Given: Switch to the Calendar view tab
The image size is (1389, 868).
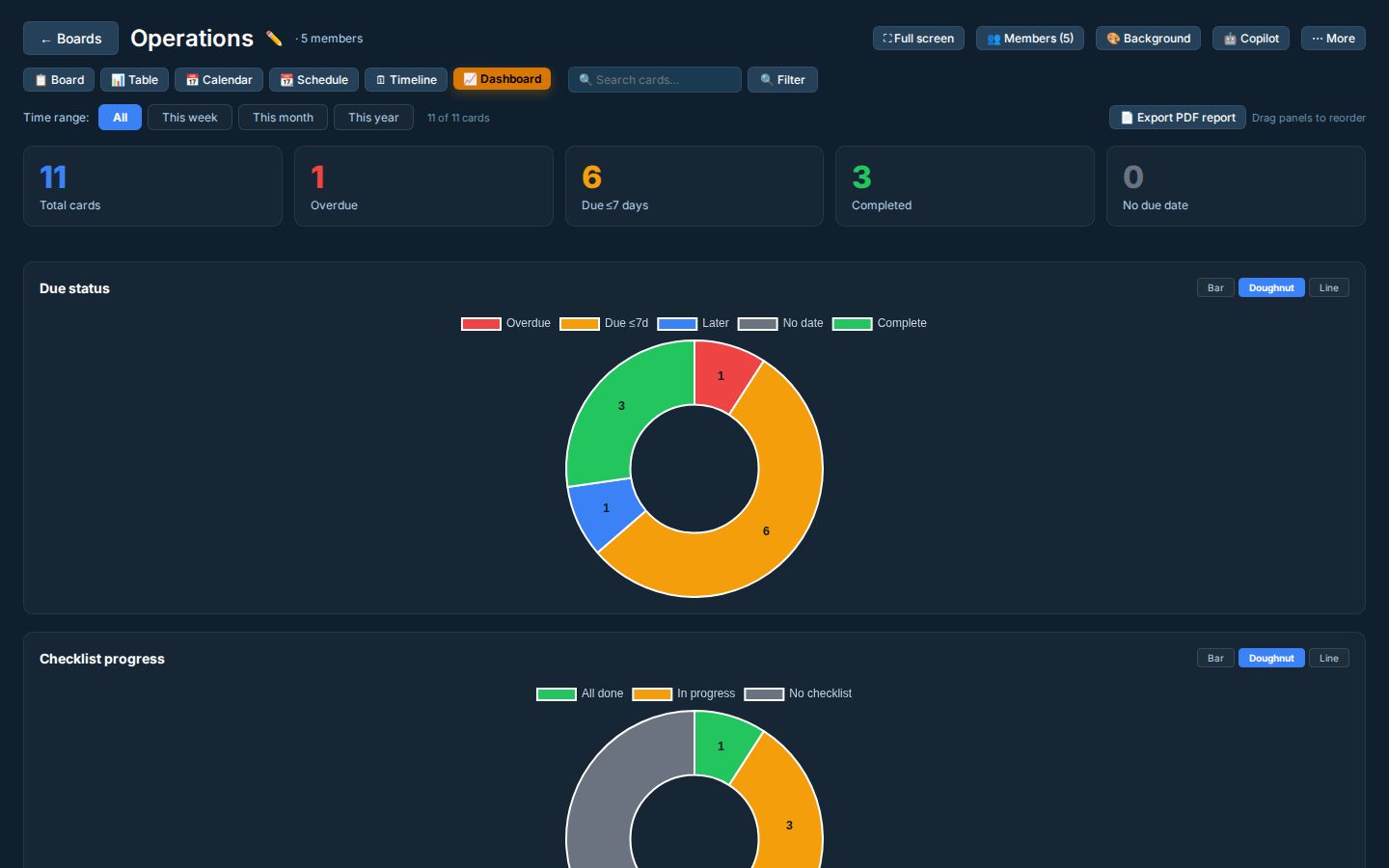Looking at the screenshot, I should coord(219,80).
